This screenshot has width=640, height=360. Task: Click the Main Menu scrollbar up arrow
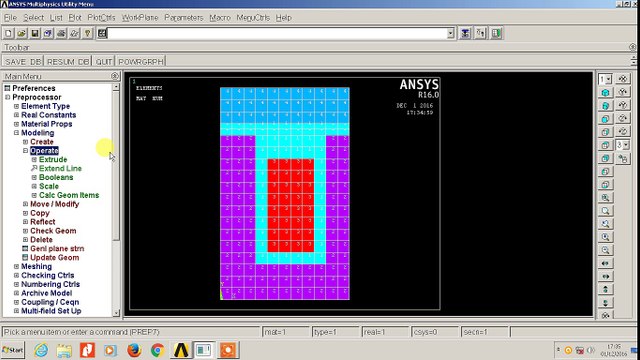tap(116, 87)
